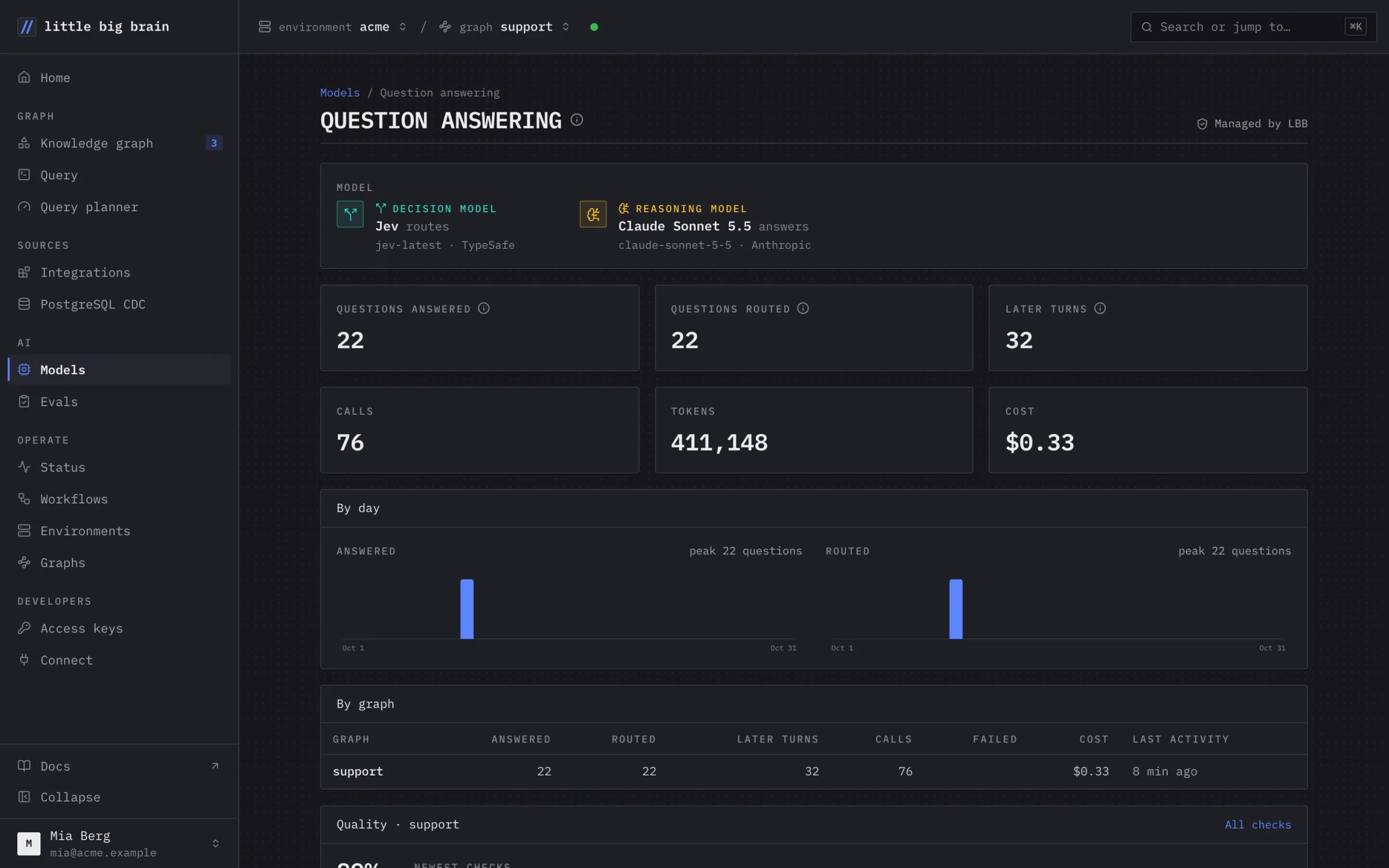The width and height of the screenshot is (1389, 868).
Task: Click the Decision Model teal routing icon tile
Action: coord(350,214)
